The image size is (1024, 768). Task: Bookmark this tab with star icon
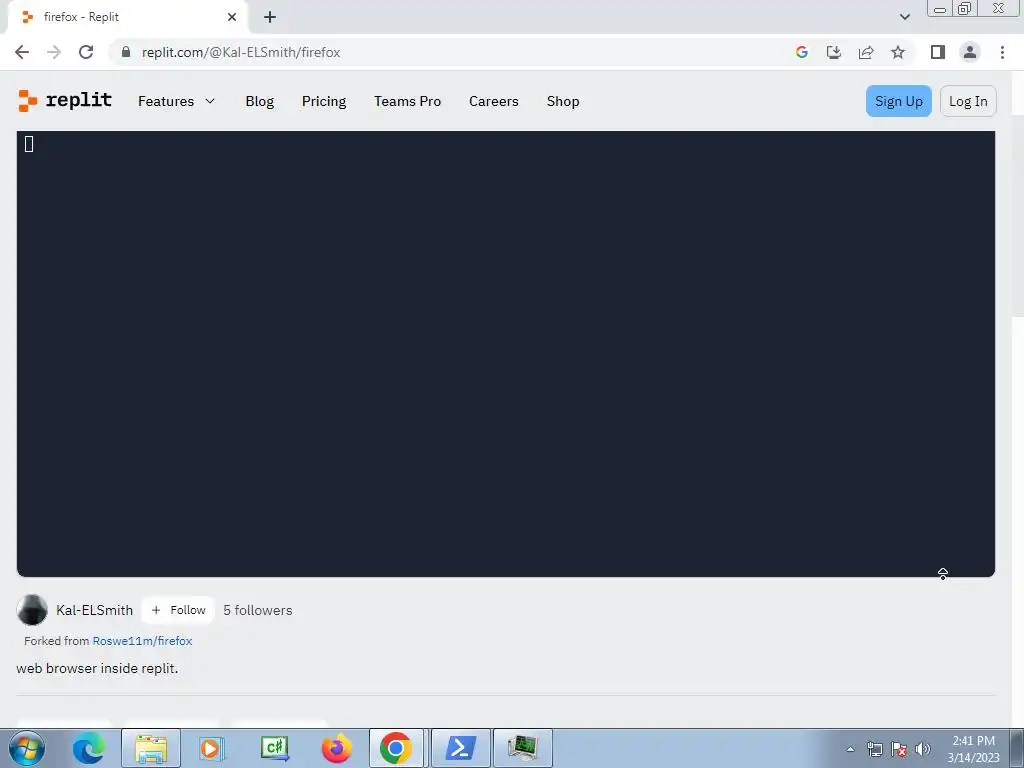(x=898, y=52)
